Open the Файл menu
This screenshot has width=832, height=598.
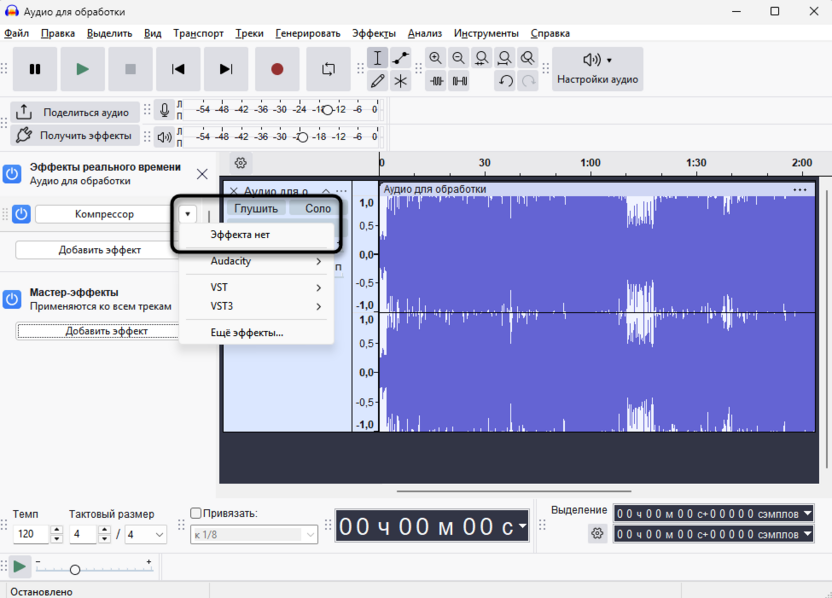coord(16,33)
